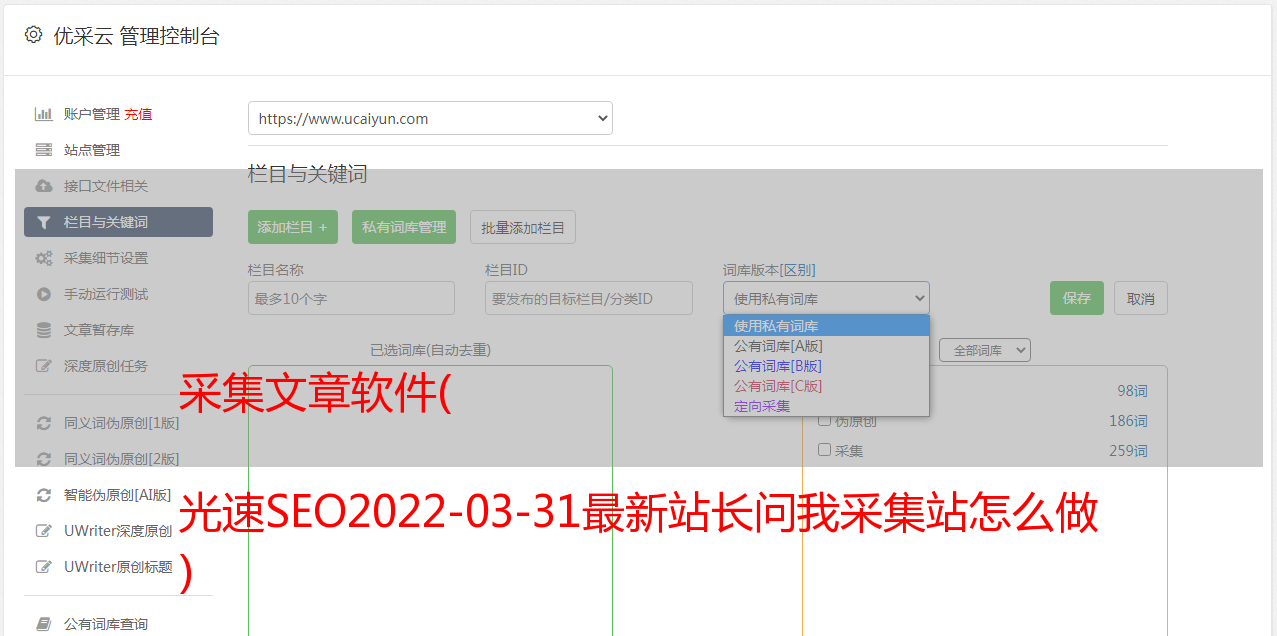Check the 伪原创 word library checkbox
1277x636 pixels.
pos(825,420)
